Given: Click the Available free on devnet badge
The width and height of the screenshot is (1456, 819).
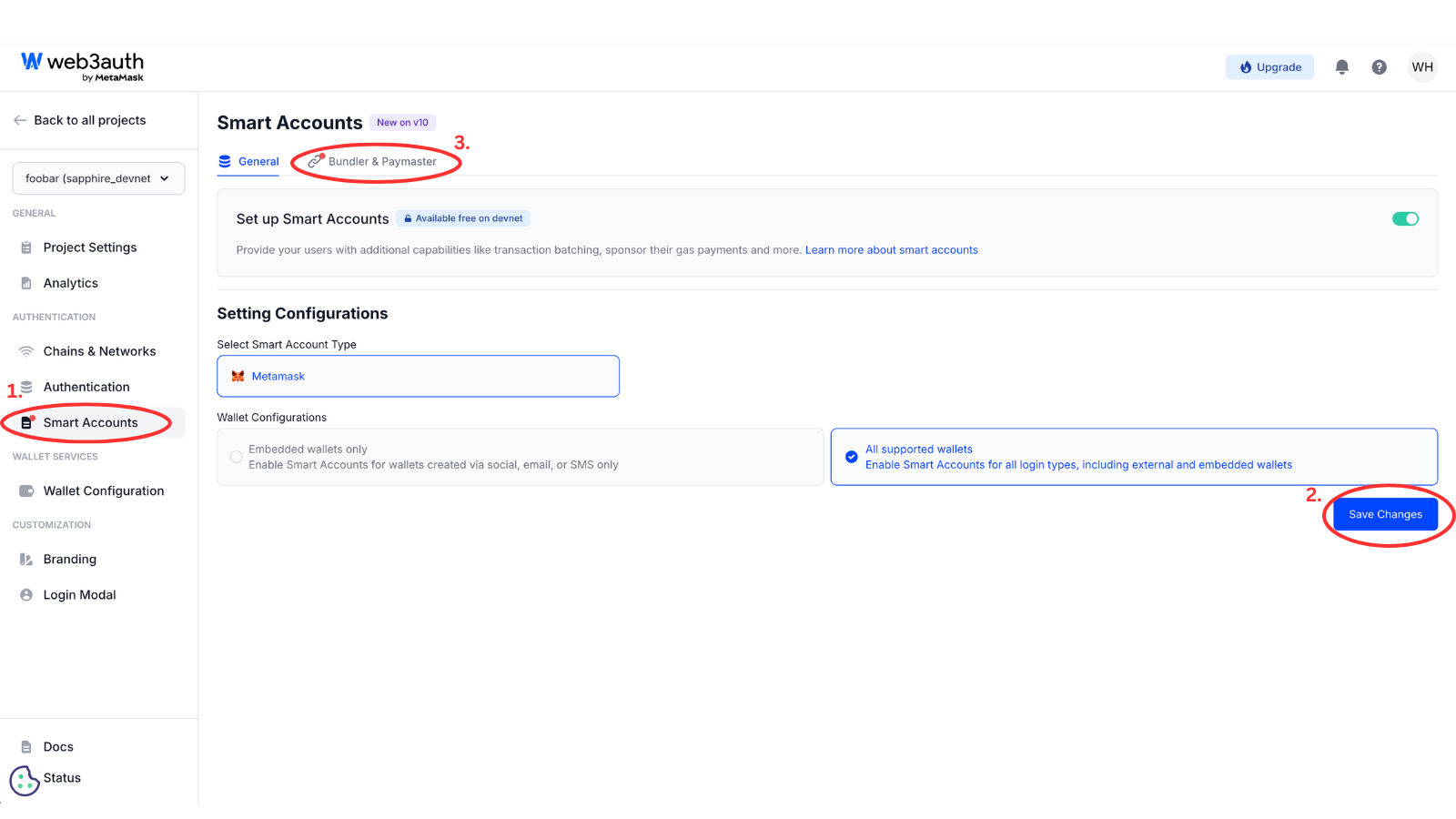Looking at the screenshot, I should (x=463, y=218).
